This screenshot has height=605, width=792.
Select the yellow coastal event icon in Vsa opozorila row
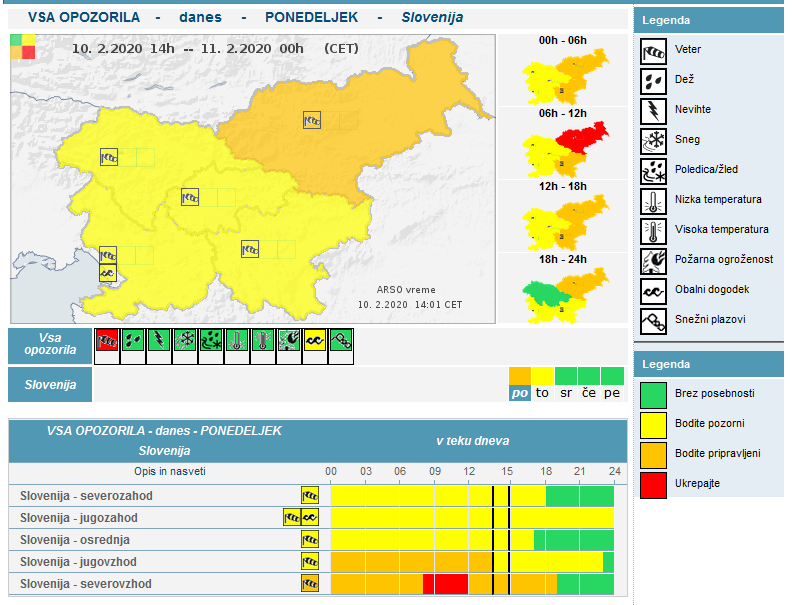tap(315, 340)
